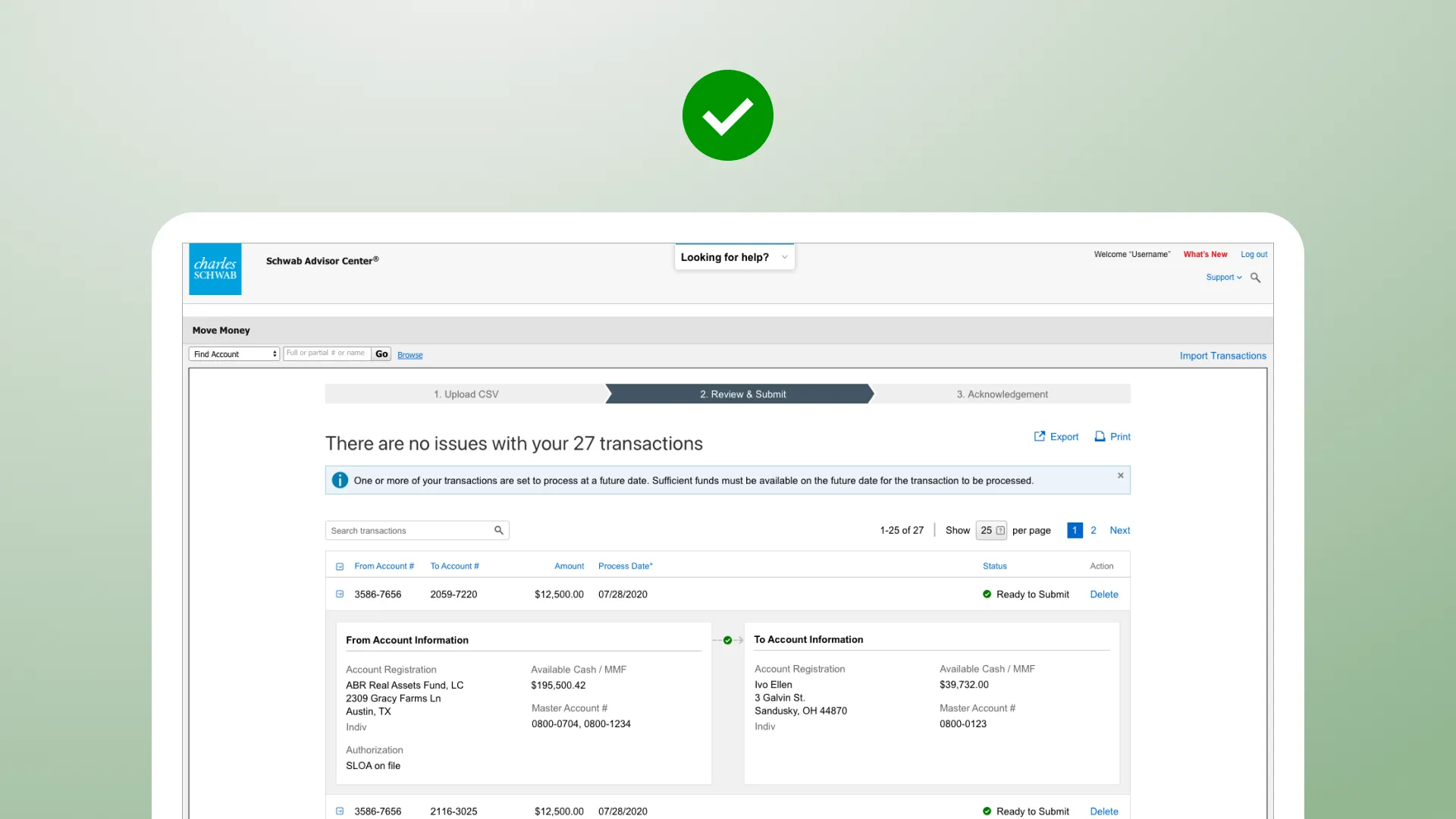Image resolution: width=1456 pixels, height=819 pixels.
Task: Dismiss the future date info banner
Action: [1120, 475]
